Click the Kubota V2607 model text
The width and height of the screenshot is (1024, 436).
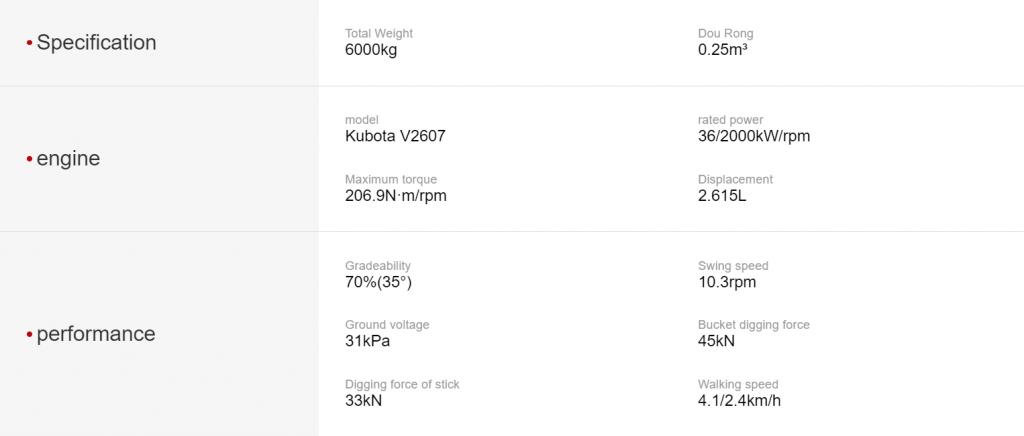click(395, 136)
